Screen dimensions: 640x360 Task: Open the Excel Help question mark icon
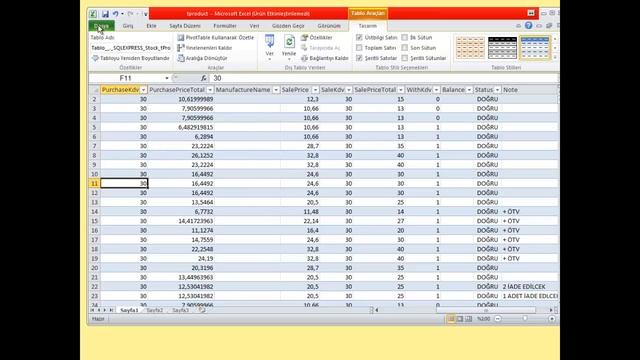point(529,26)
